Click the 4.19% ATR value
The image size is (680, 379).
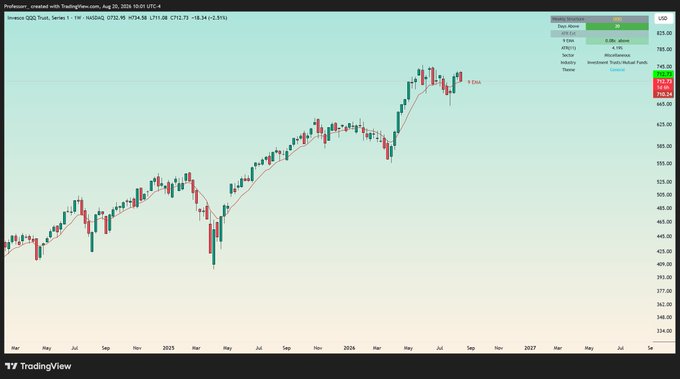(617, 48)
